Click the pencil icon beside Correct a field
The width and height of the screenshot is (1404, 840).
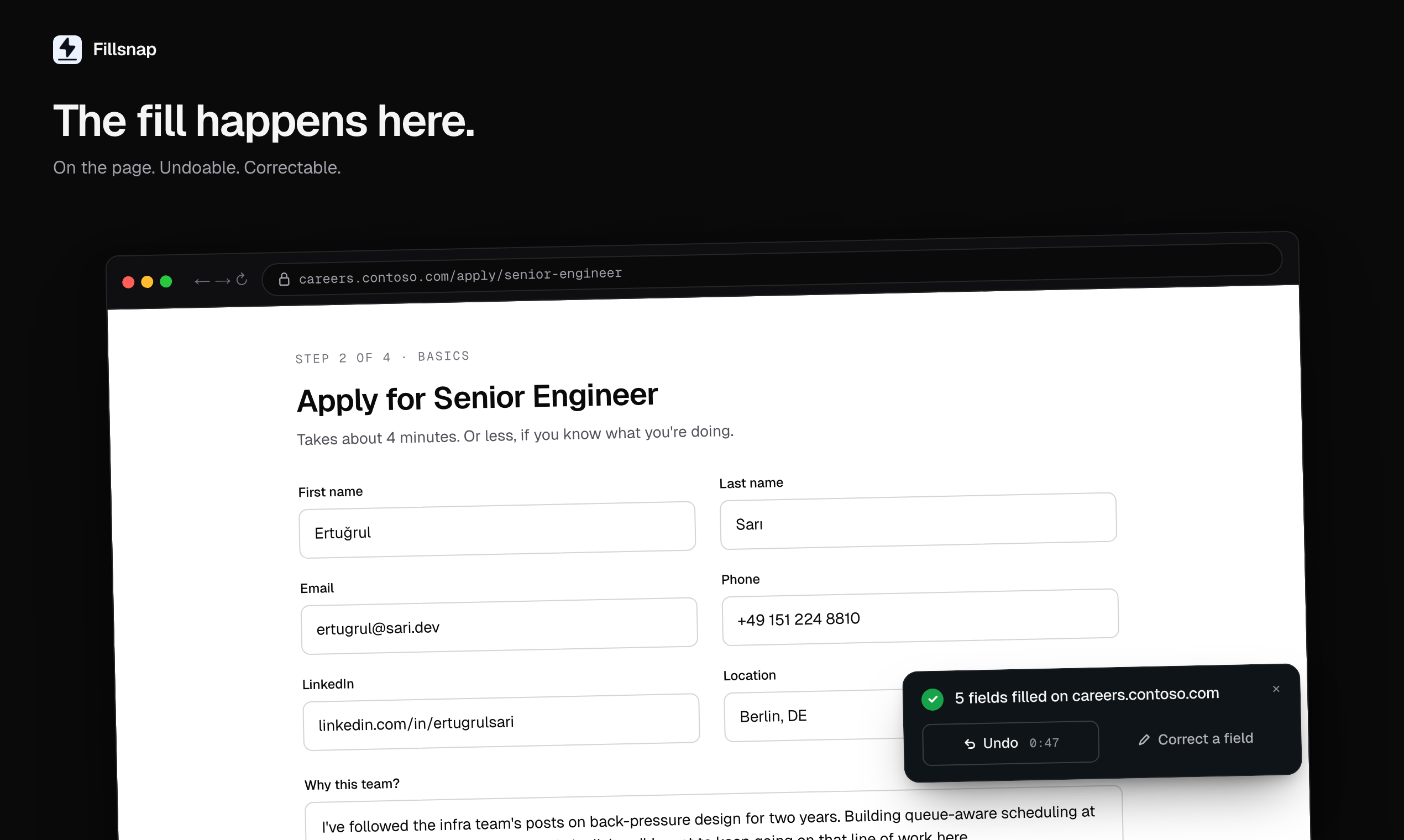(1144, 740)
